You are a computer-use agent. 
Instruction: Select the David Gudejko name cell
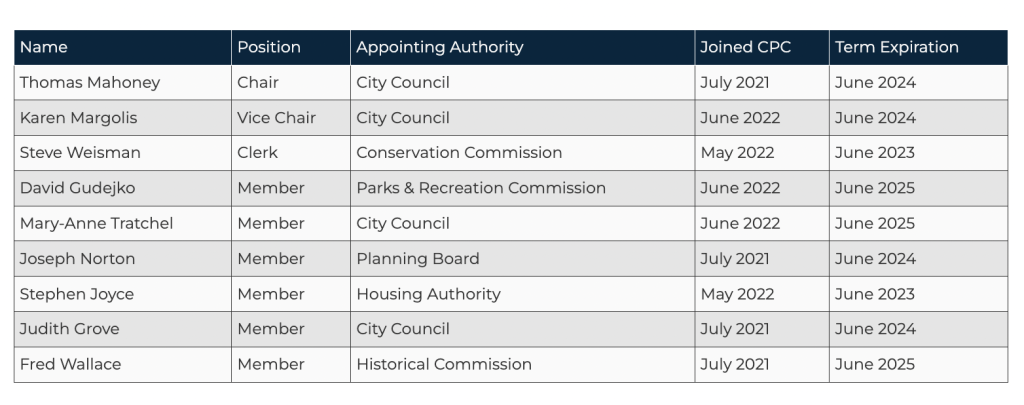pyautogui.click(x=77, y=188)
